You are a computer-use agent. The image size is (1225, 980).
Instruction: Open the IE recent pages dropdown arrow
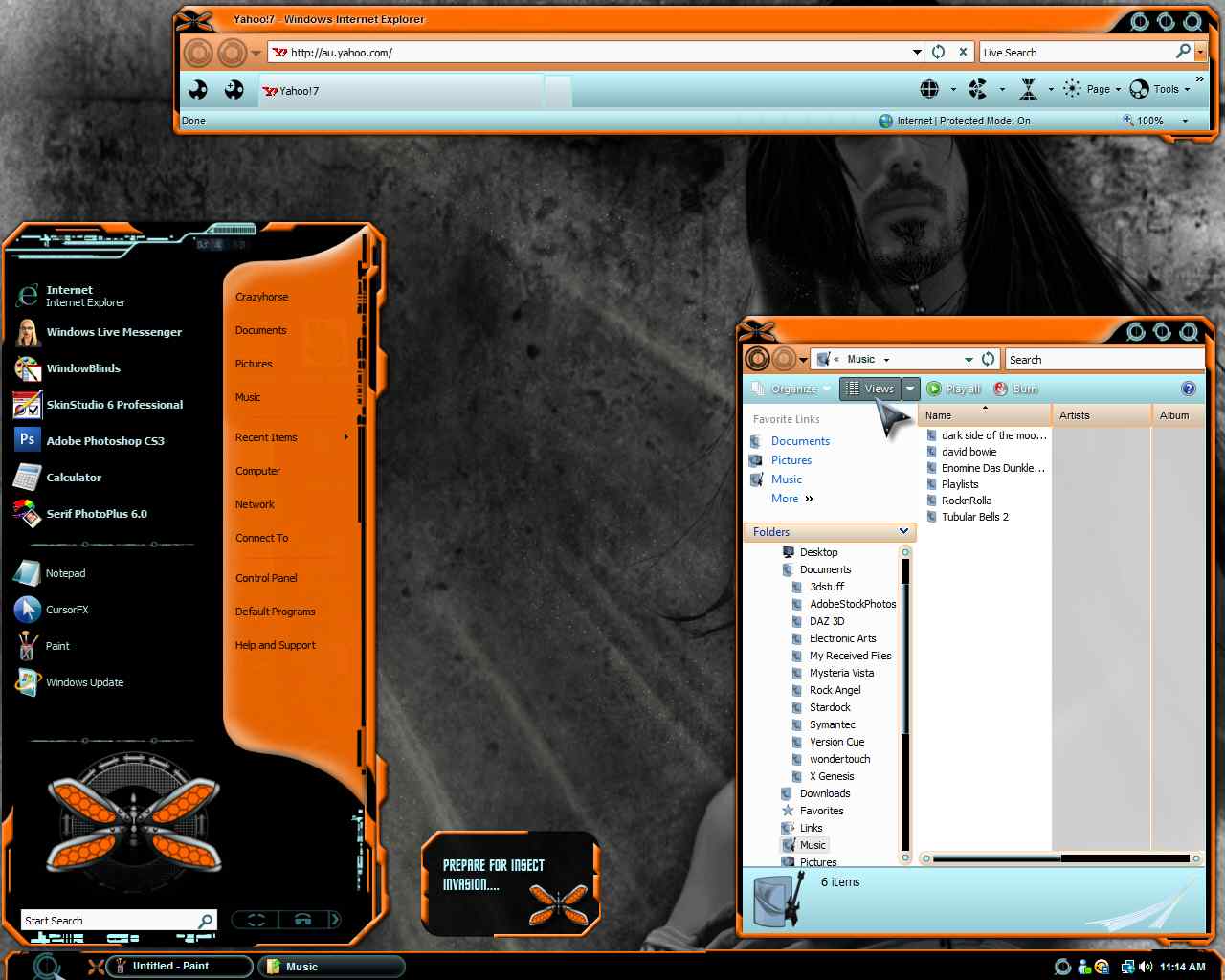tap(256, 54)
